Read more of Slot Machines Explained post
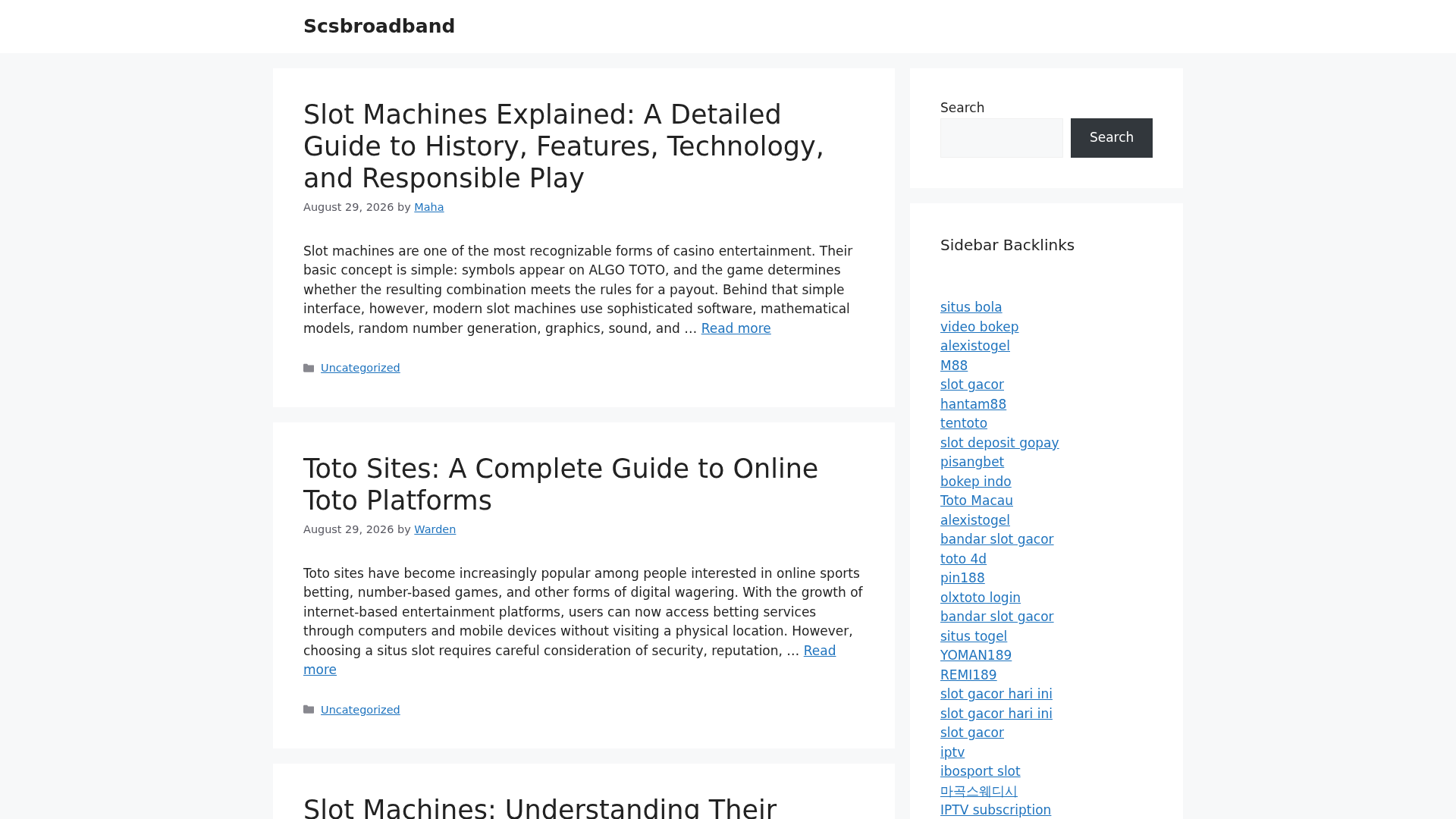This screenshot has width=1456, height=819. point(736,328)
